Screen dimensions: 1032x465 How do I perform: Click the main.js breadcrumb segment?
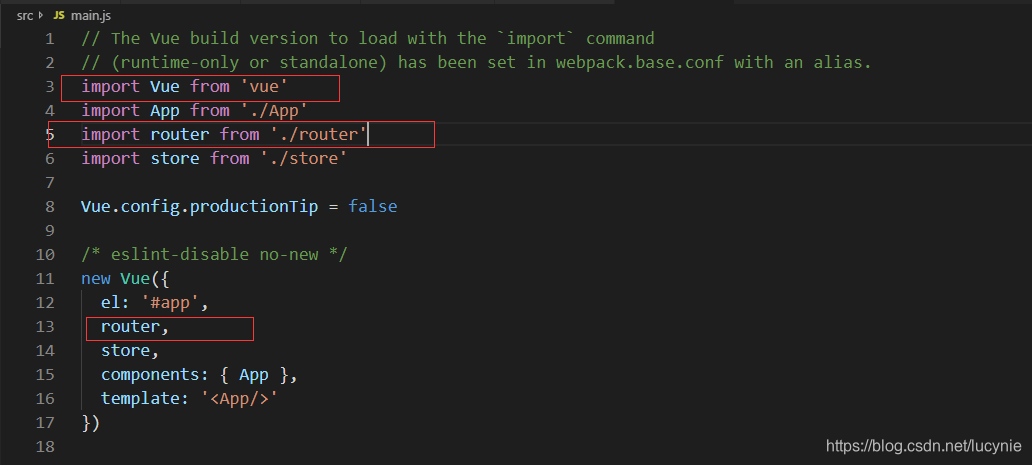coord(89,15)
